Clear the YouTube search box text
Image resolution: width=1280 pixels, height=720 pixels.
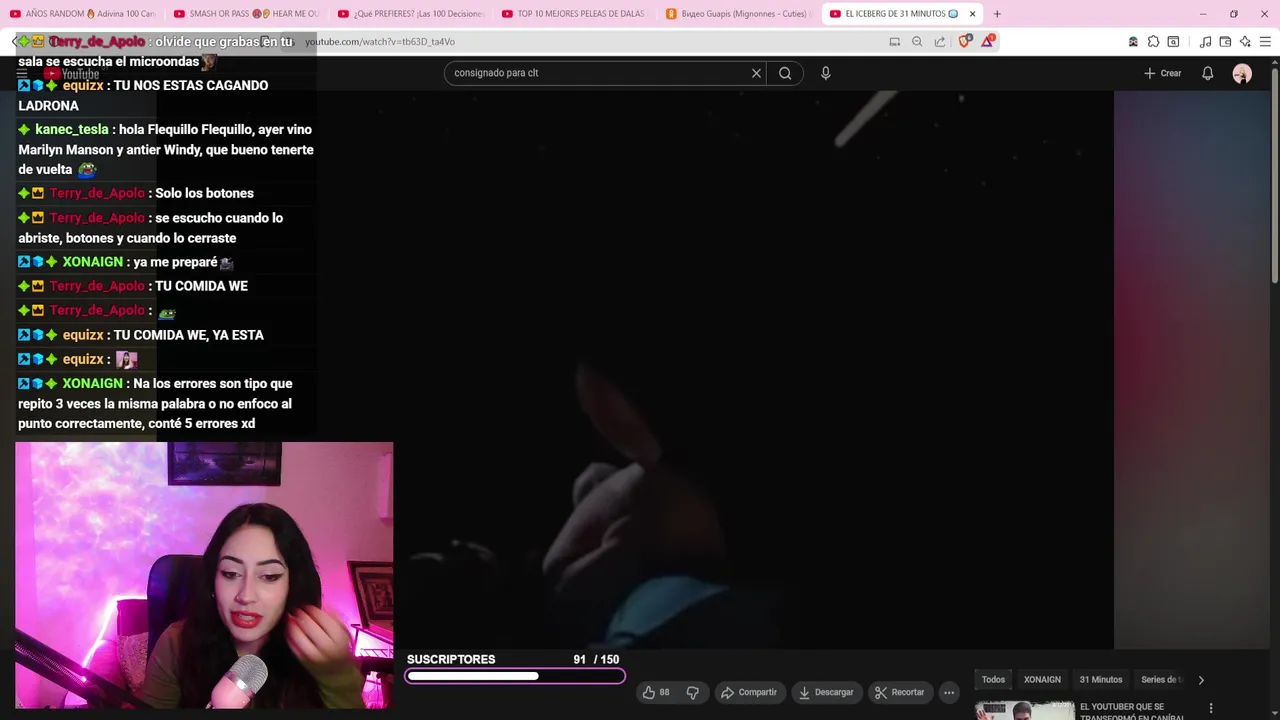click(x=756, y=73)
